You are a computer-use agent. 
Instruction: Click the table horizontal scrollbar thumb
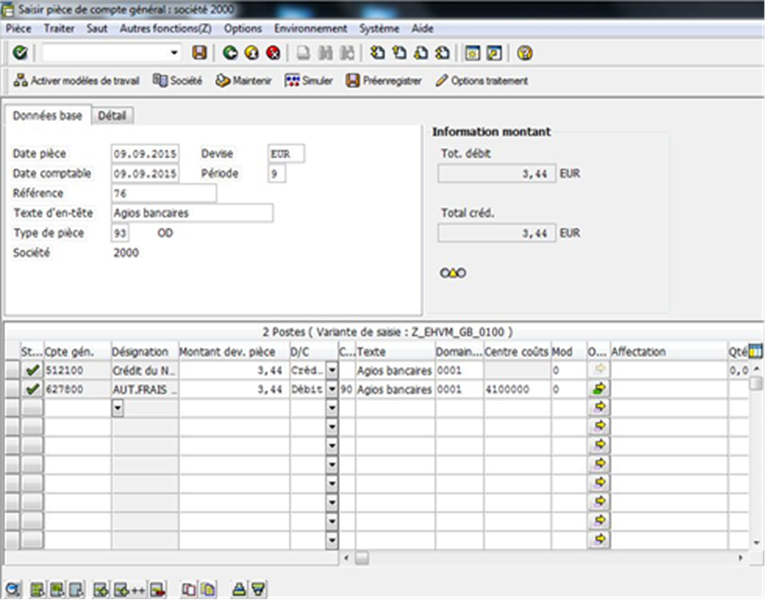362,558
